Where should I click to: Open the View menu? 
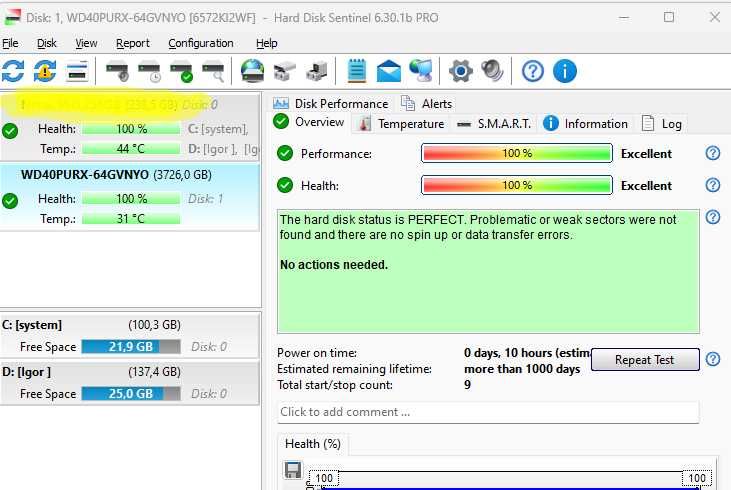pos(86,43)
